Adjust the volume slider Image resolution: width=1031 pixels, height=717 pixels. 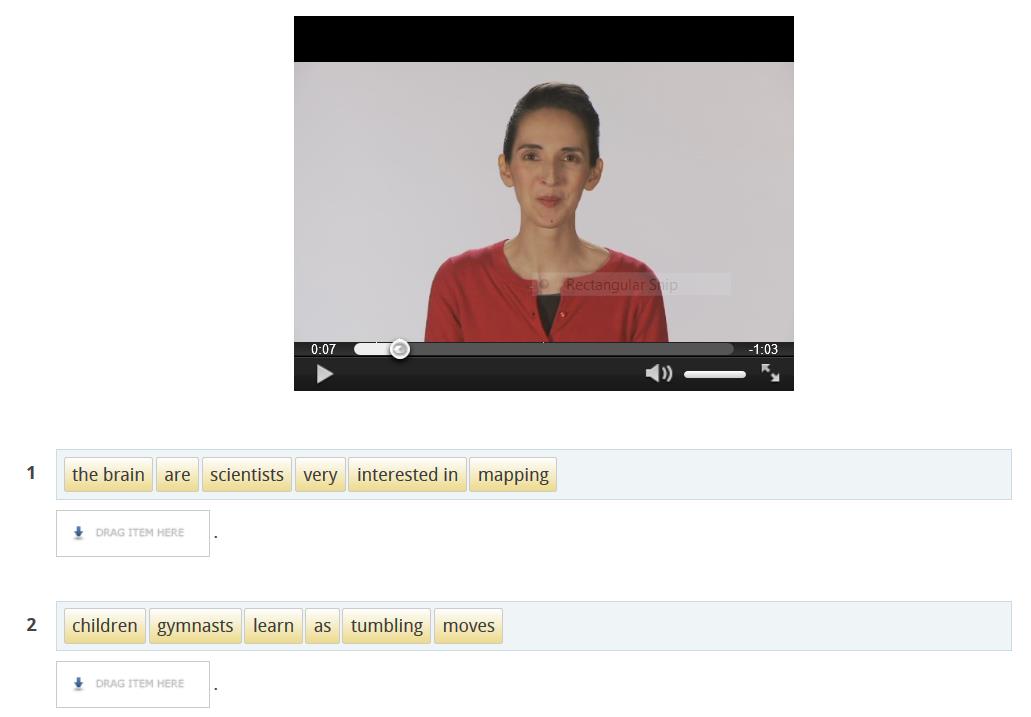click(714, 374)
